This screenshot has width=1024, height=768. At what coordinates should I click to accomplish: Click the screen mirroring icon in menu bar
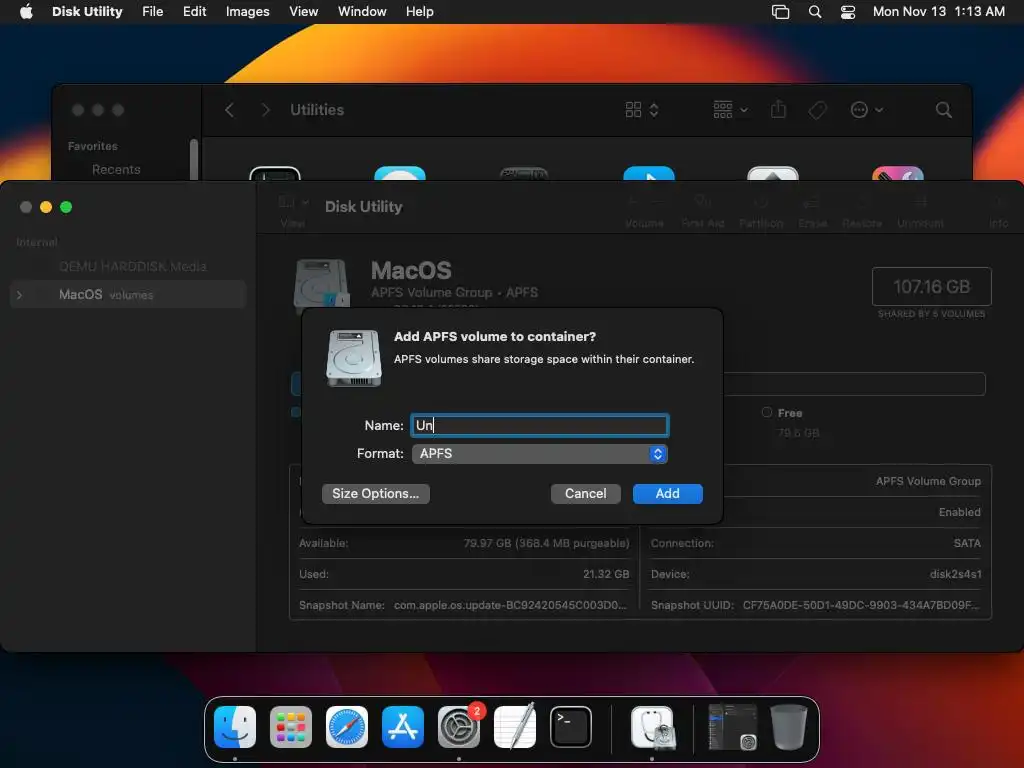click(780, 12)
